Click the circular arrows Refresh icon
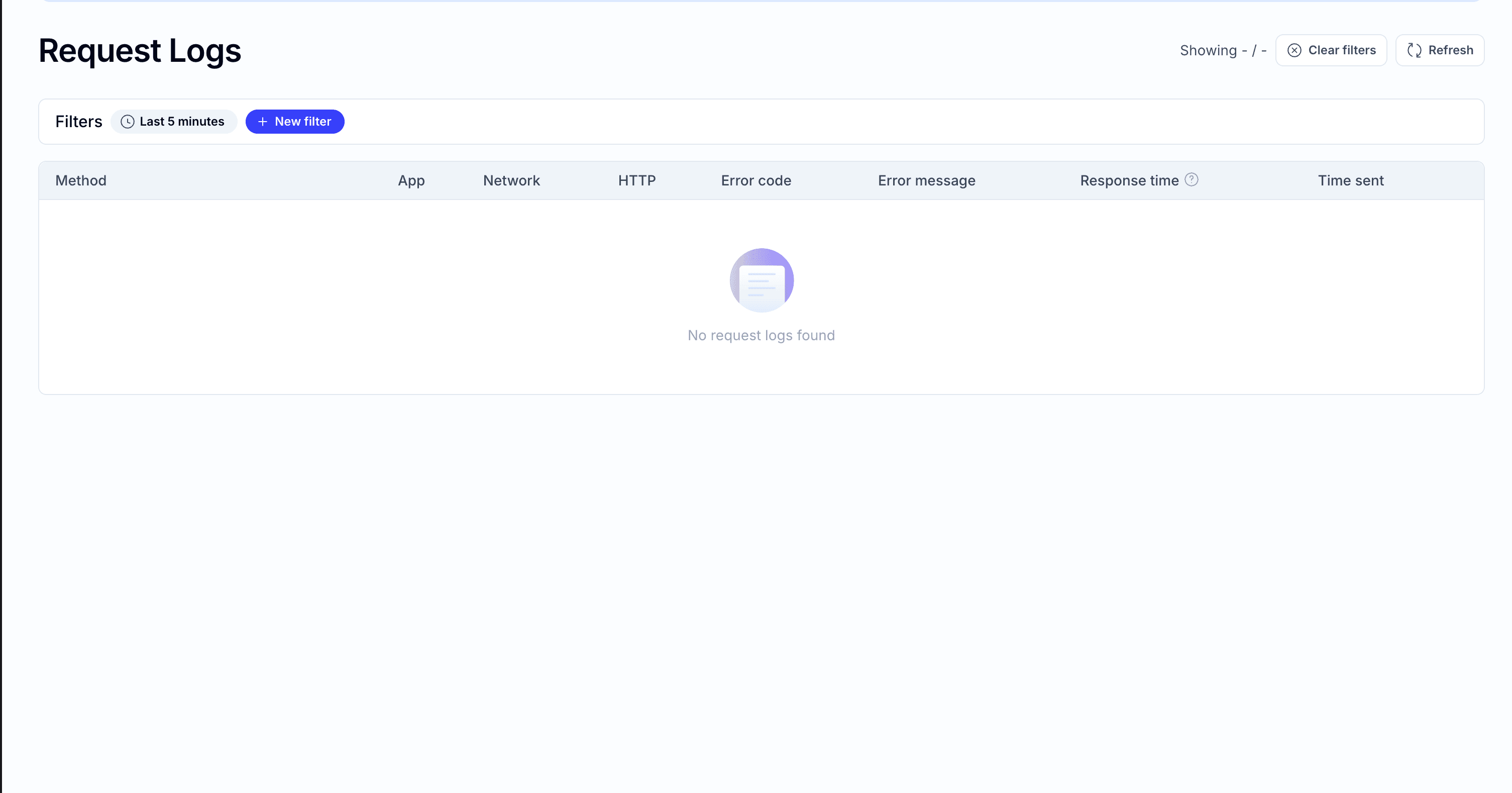 pyautogui.click(x=1414, y=51)
